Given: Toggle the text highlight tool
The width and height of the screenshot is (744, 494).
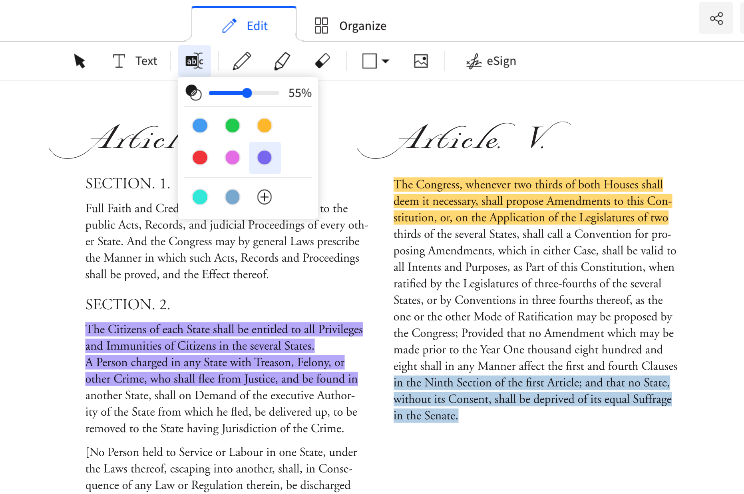Looking at the screenshot, I should (x=195, y=61).
